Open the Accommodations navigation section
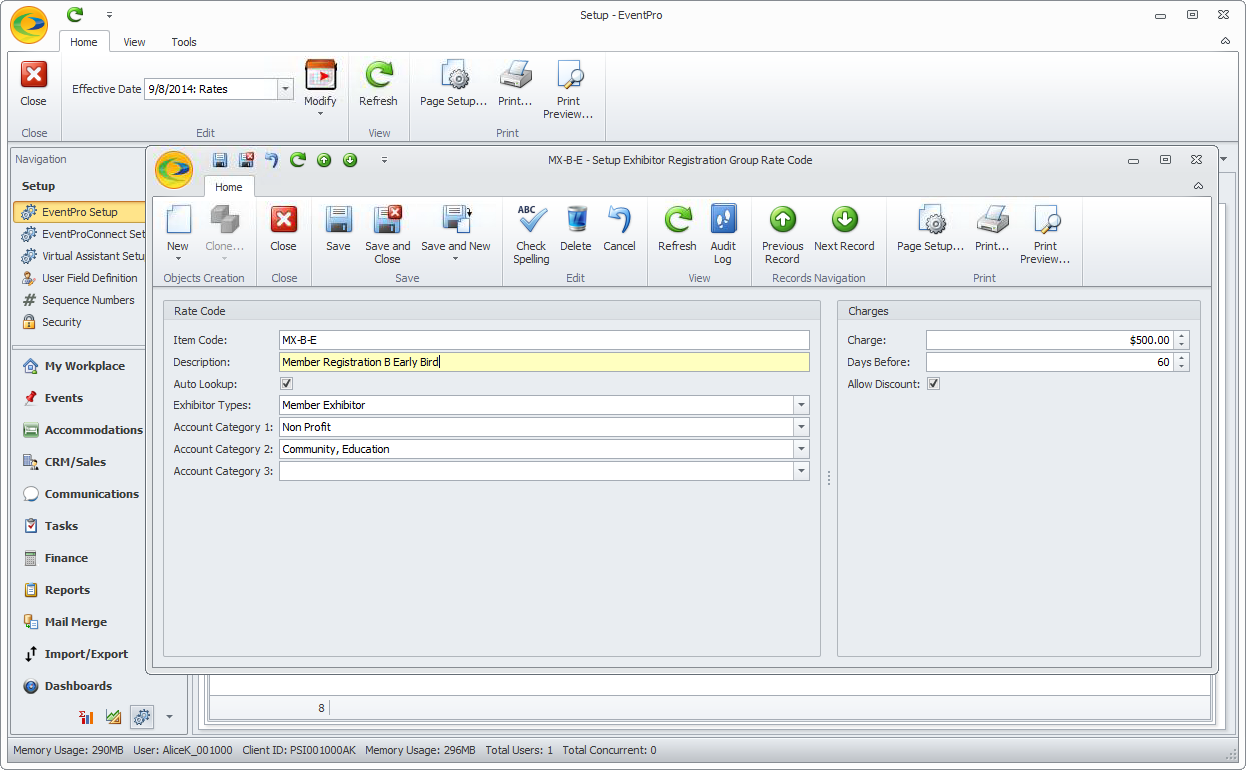 pyautogui.click(x=82, y=430)
